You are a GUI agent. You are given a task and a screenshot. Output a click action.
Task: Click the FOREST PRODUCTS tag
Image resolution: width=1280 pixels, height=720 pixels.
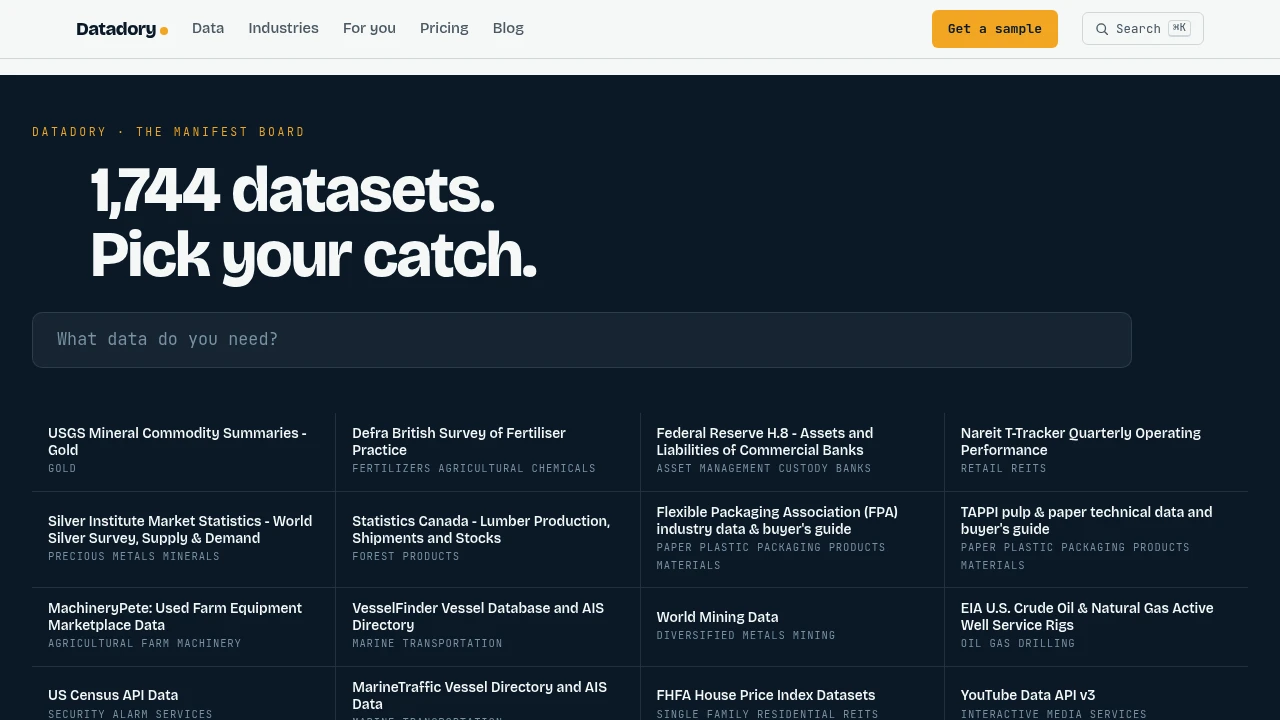406,556
